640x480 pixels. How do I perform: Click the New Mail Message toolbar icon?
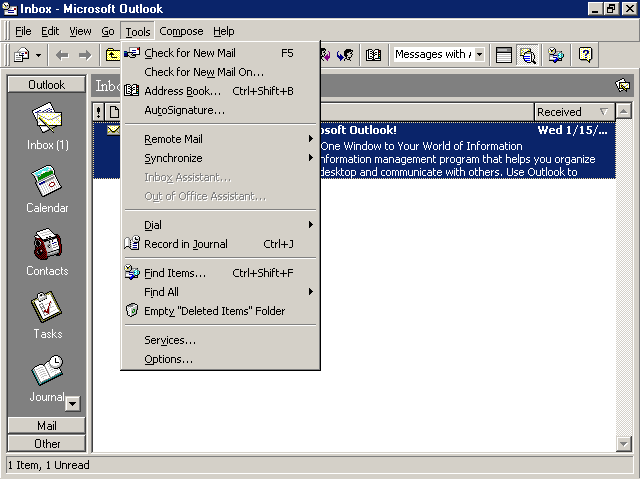(x=22, y=55)
